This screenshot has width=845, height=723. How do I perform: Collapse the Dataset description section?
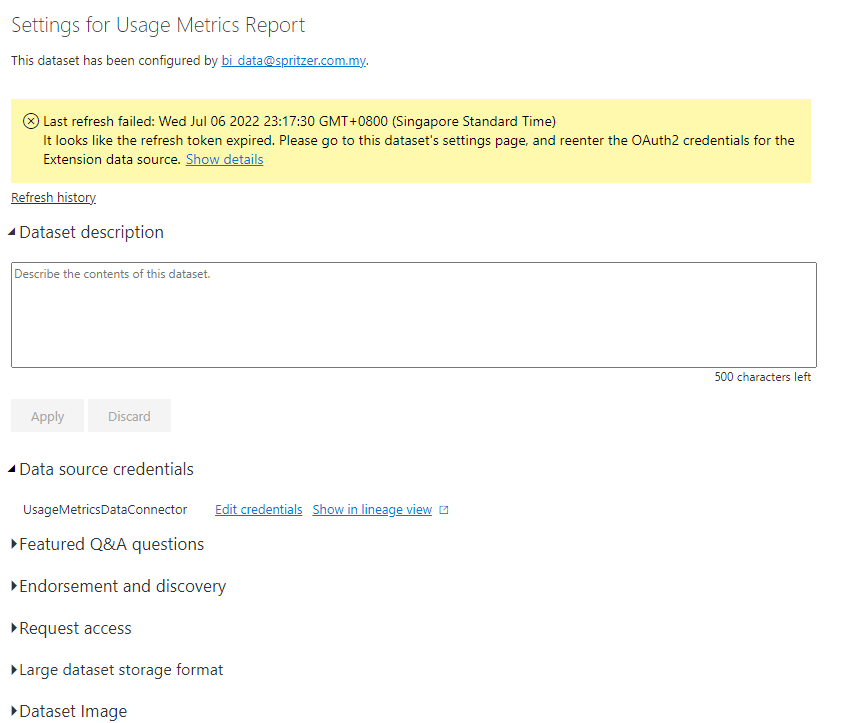[x=86, y=232]
